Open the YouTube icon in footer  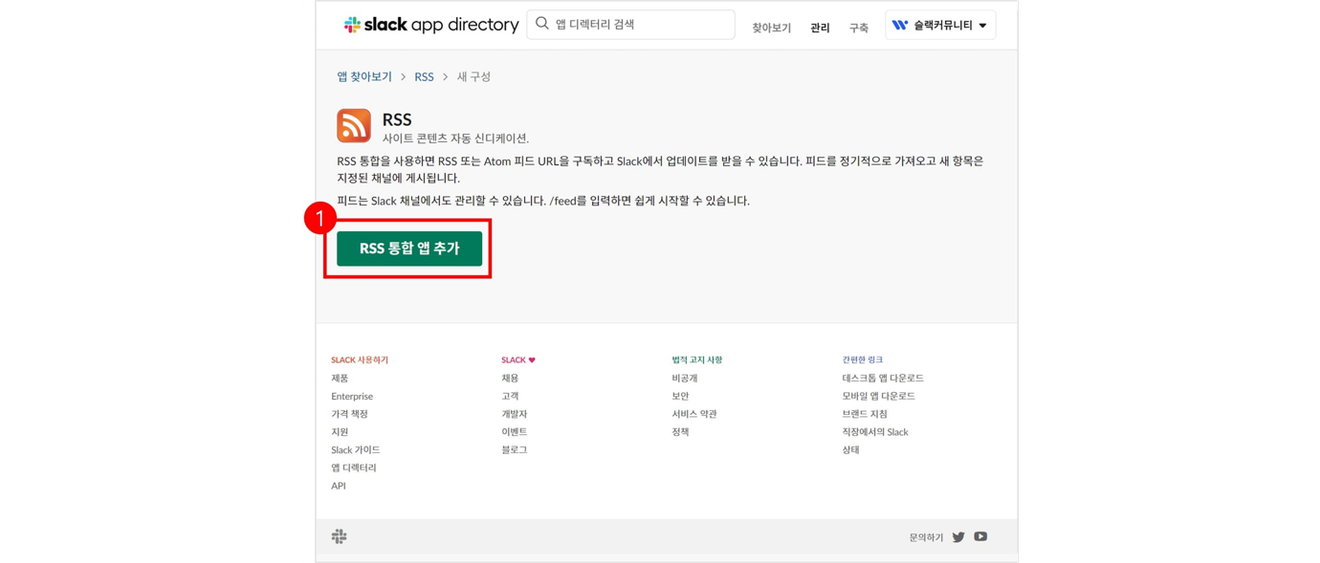click(x=981, y=537)
